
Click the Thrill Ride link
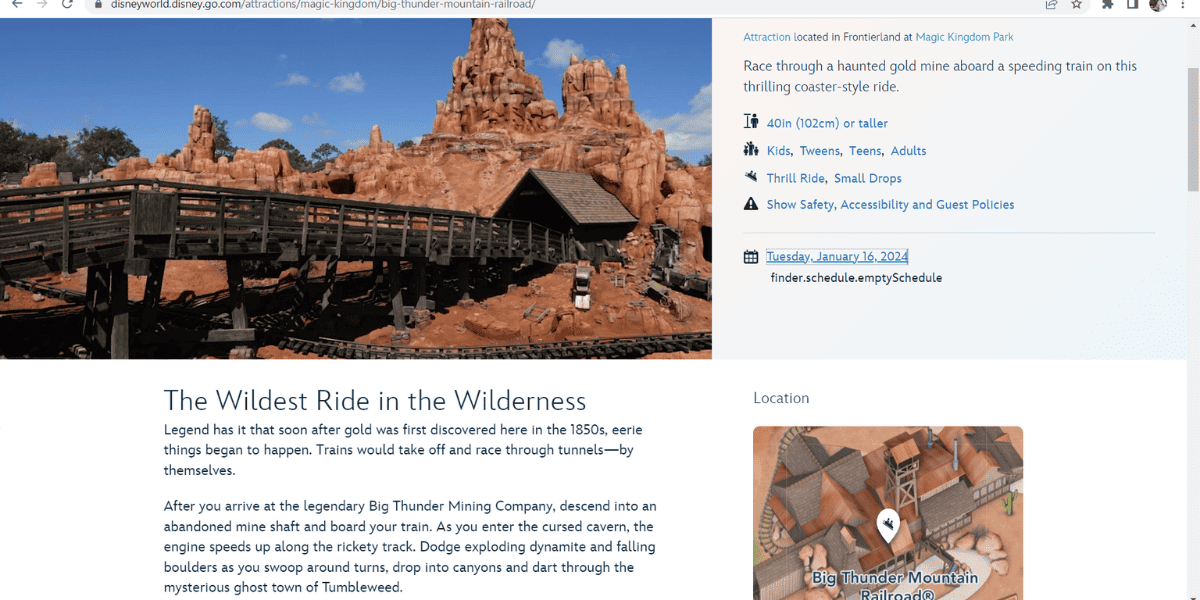coord(795,178)
